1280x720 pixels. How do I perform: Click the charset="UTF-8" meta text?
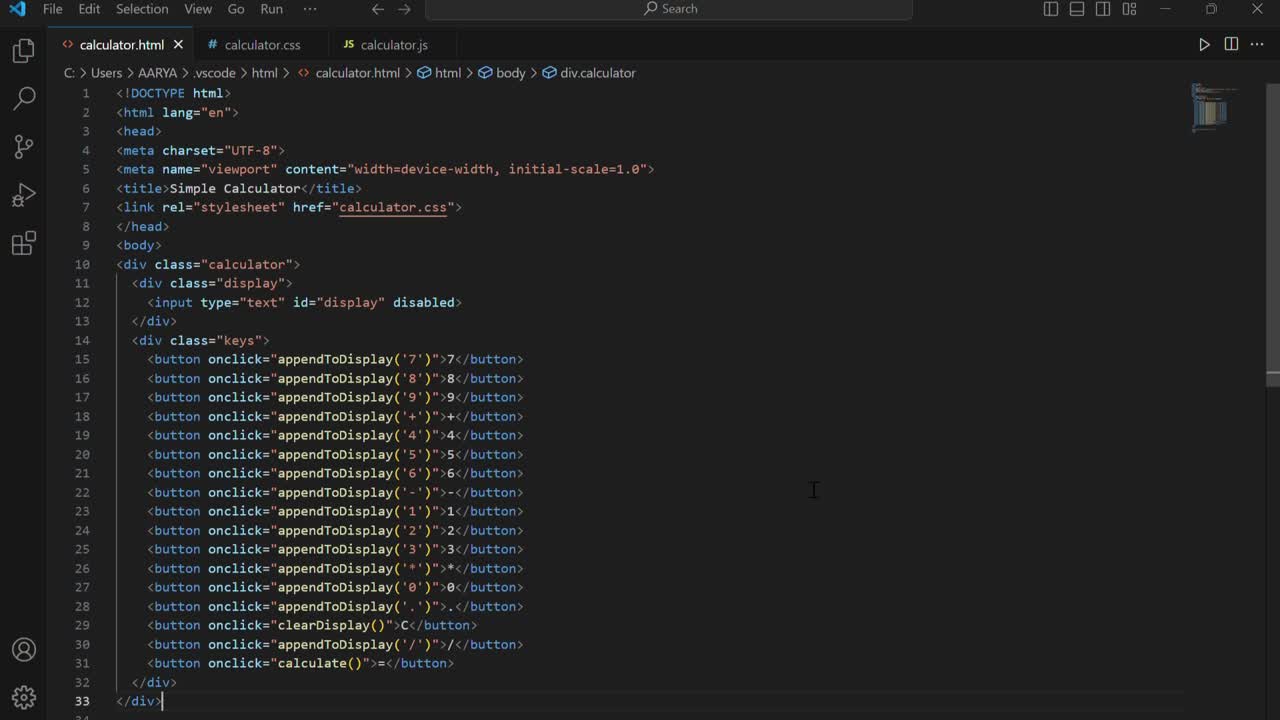[220, 150]
